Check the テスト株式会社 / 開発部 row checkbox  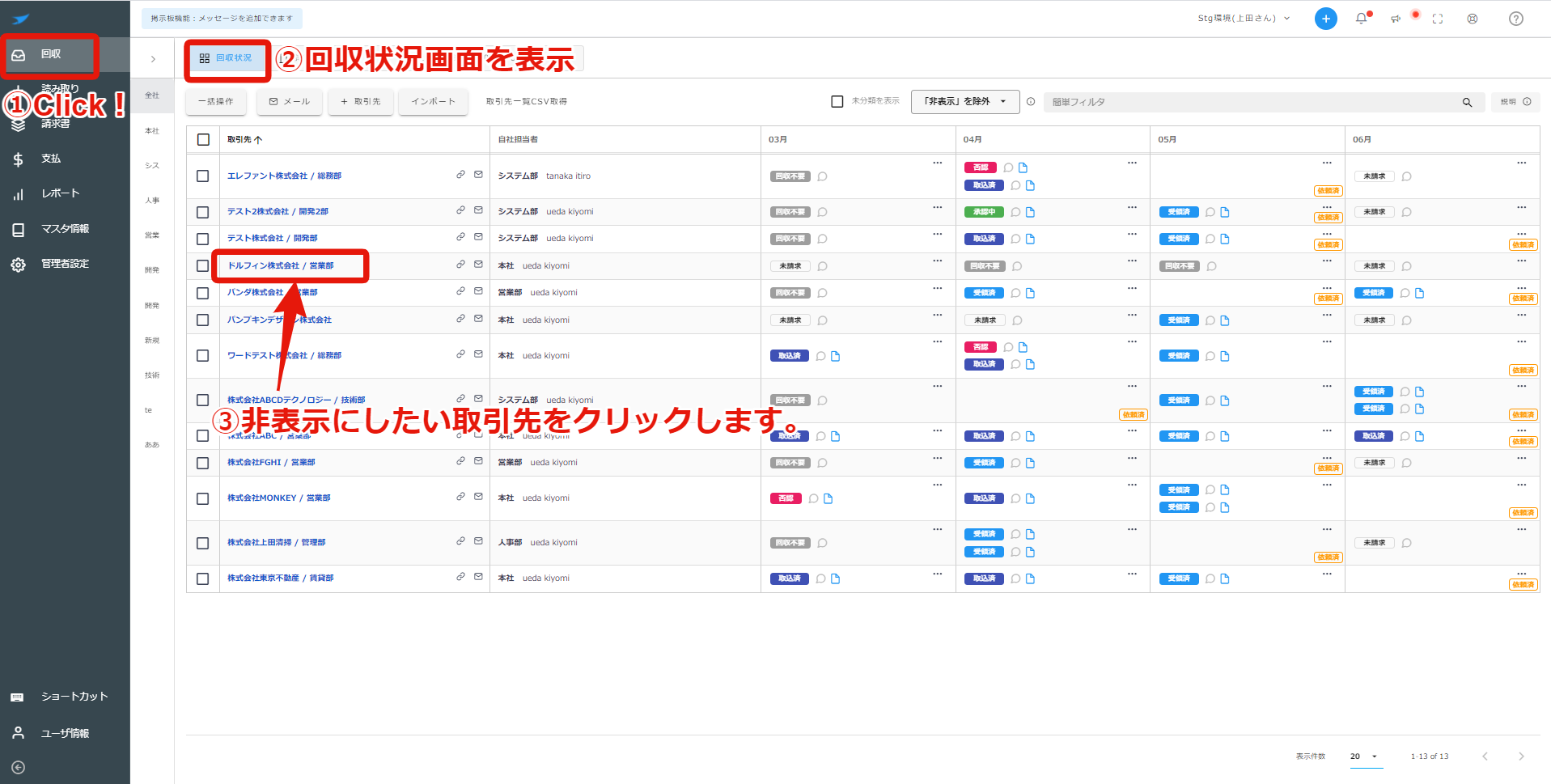point(203,239)
